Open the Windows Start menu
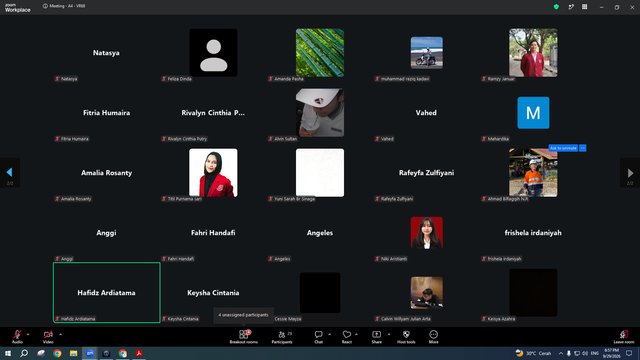 coord(8,353)
